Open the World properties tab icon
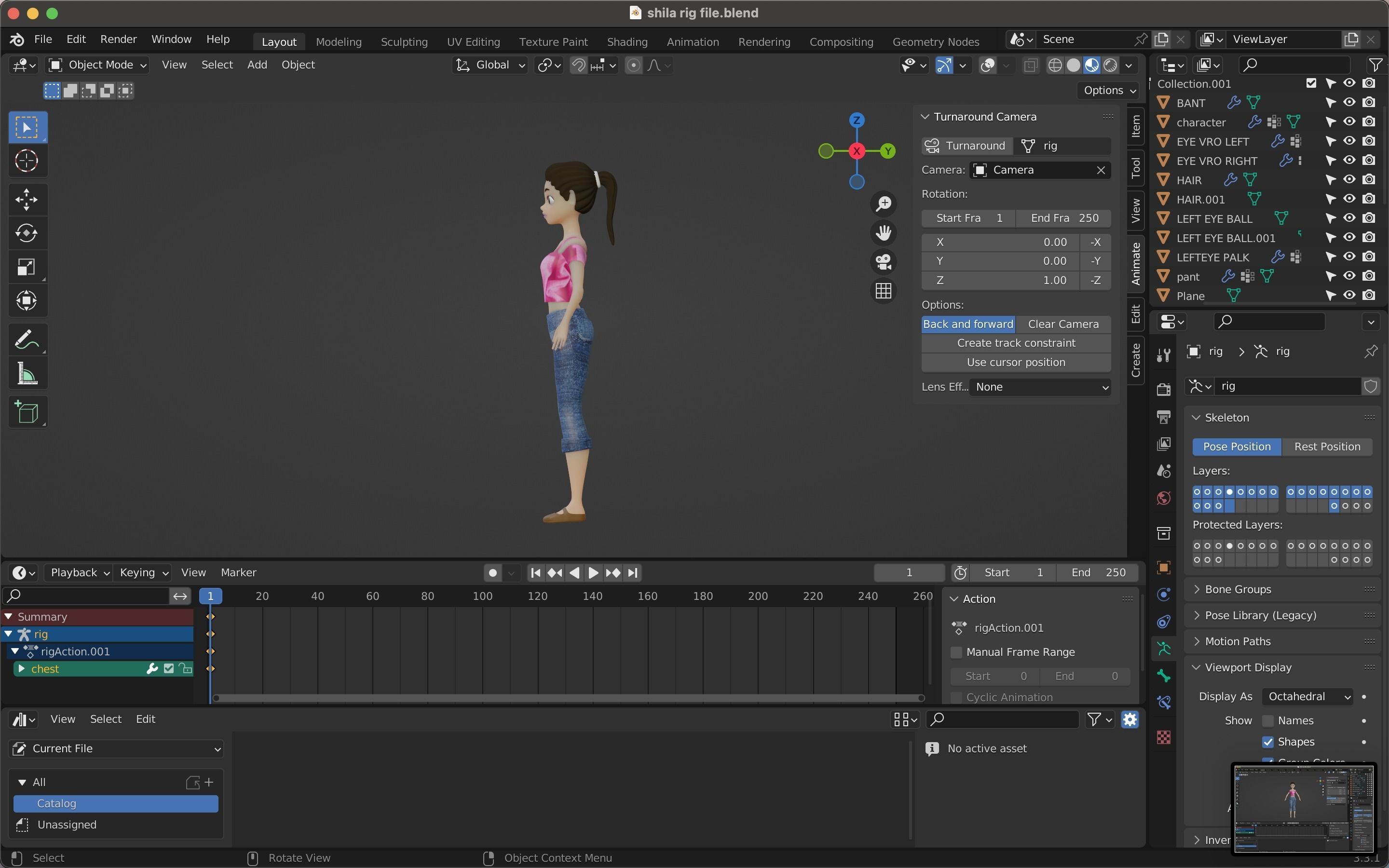 [1163, 498]
